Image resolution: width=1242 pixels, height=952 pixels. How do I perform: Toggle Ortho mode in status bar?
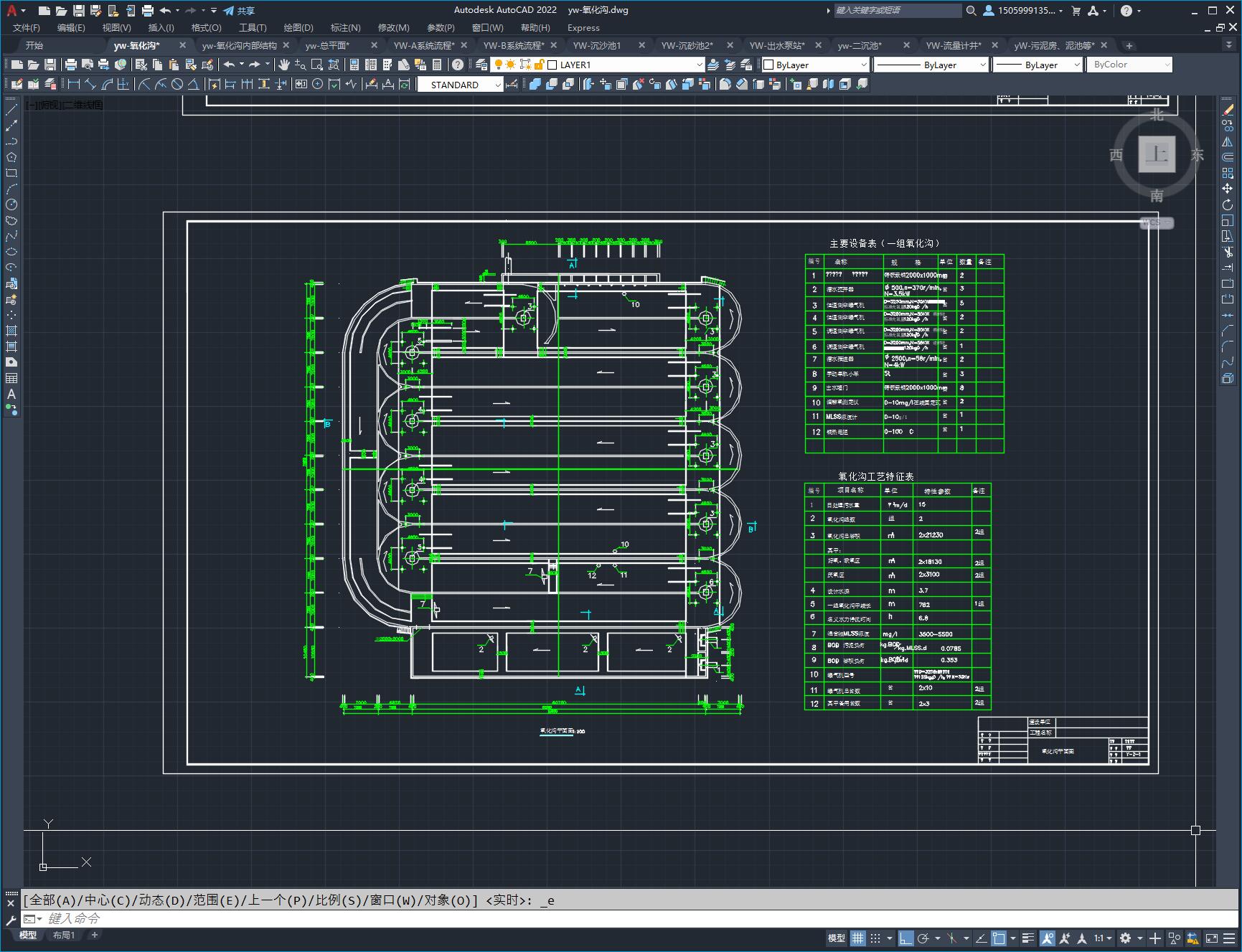pyautogui.click(x=905, y=938)
